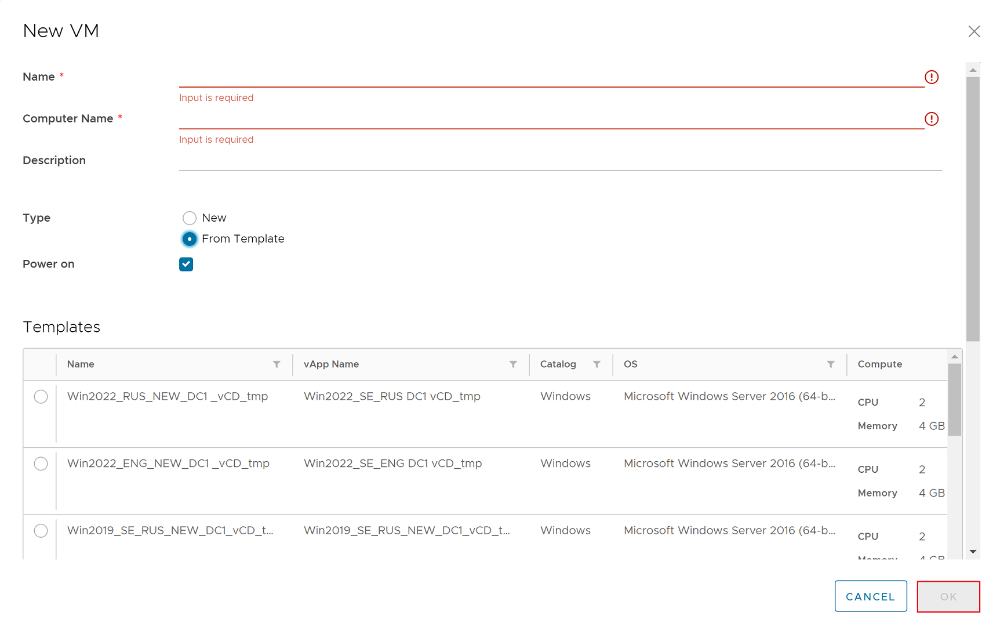Select template Win2022_RUS_NEW_DC1 _vCD_tmp
The width and height of the screenshot is (1000, 630).
click(41, 397)
